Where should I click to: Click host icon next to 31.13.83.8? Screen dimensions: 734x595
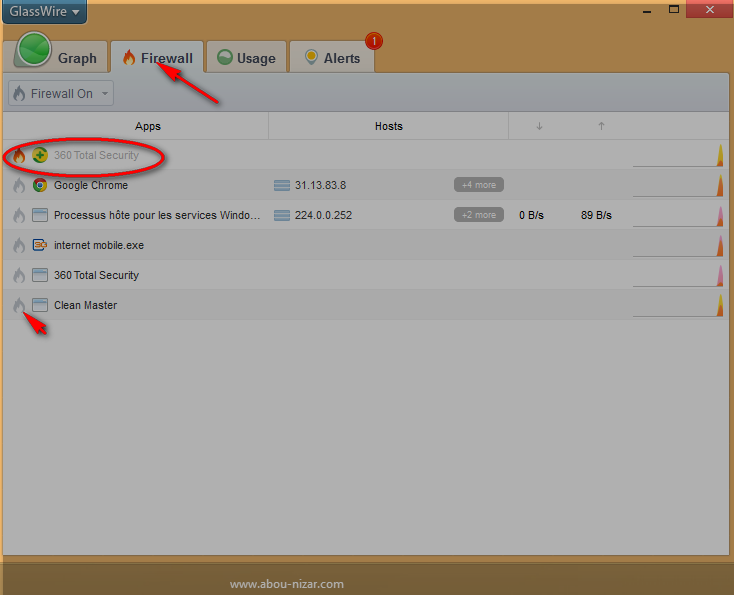(x=282, y=185)
